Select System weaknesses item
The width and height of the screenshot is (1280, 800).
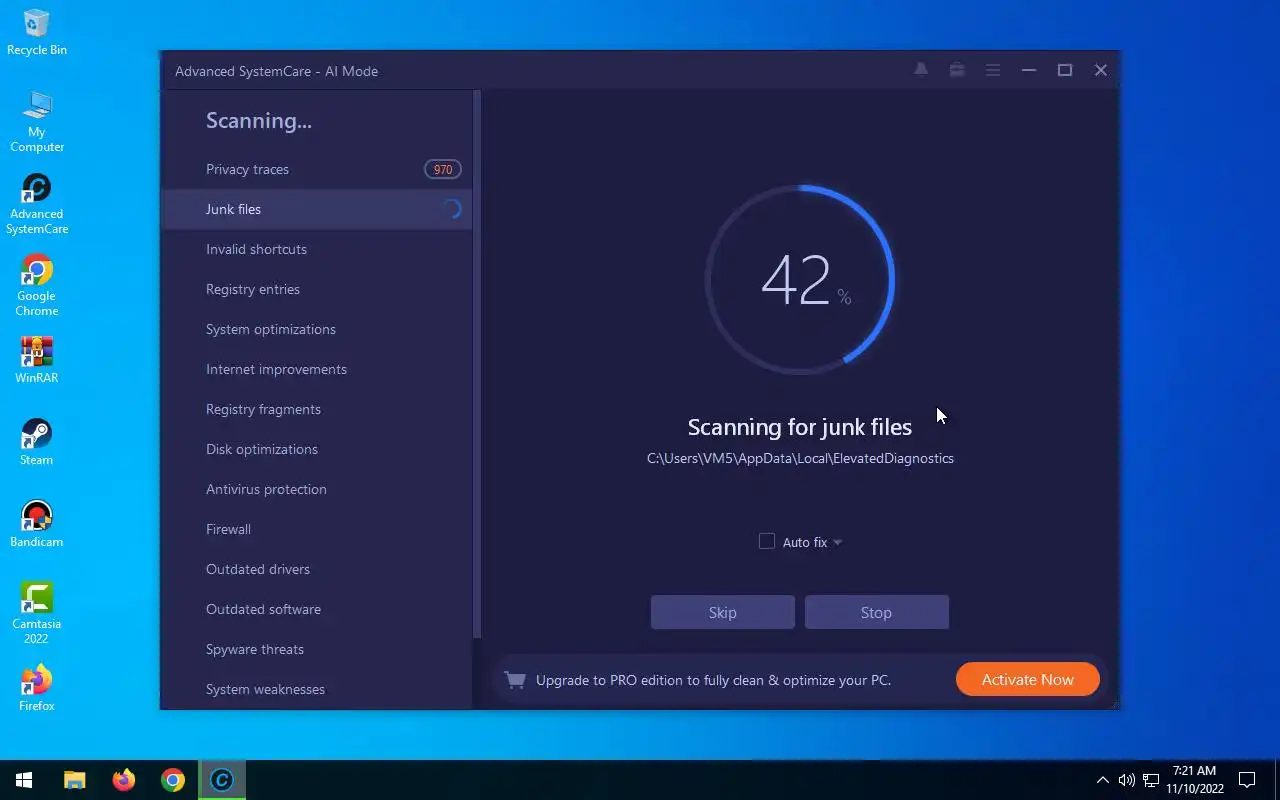point(317,689)
